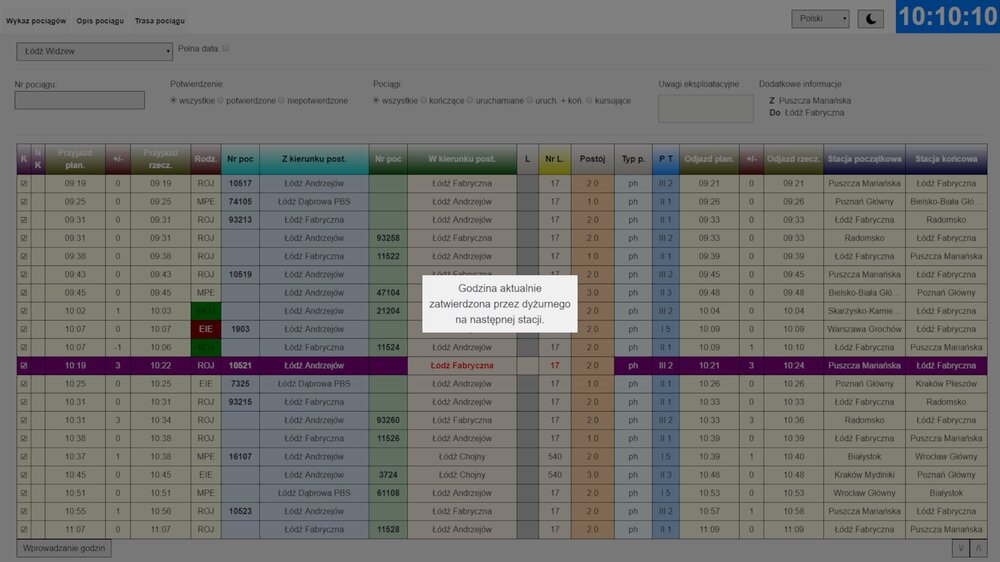Toggle dark mode with the moon icon
The width and height of the screenshot is (1000, 562).
pos(870,19)
